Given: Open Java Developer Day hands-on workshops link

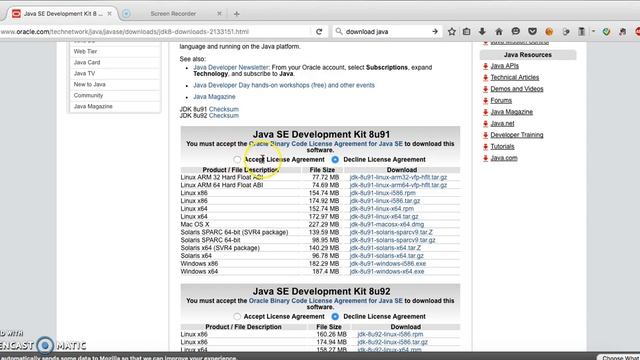Looking at the screenshot, I should pyautogui.click(x=284, y=85).
